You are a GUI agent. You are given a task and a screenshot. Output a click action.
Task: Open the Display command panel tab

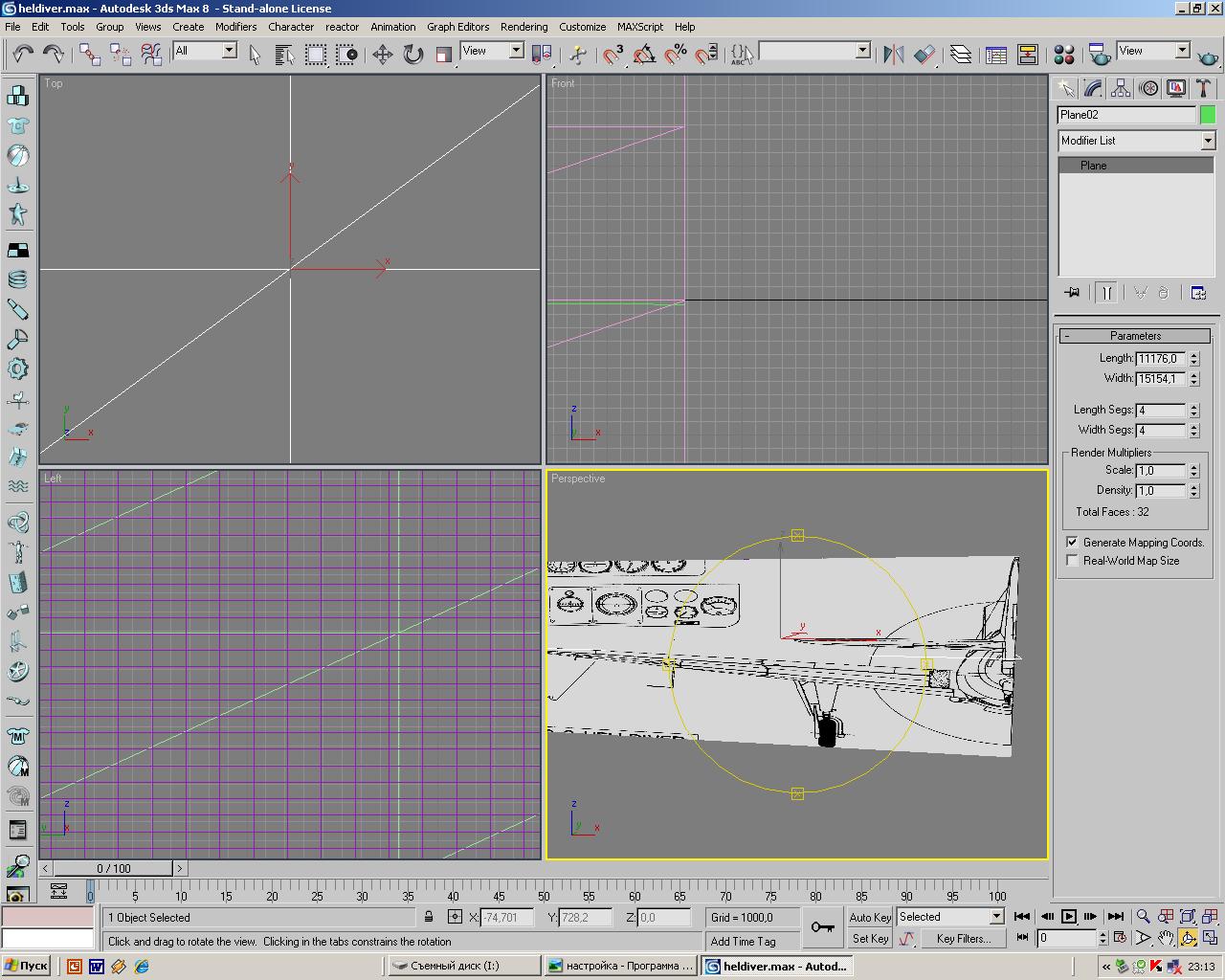1176,89
